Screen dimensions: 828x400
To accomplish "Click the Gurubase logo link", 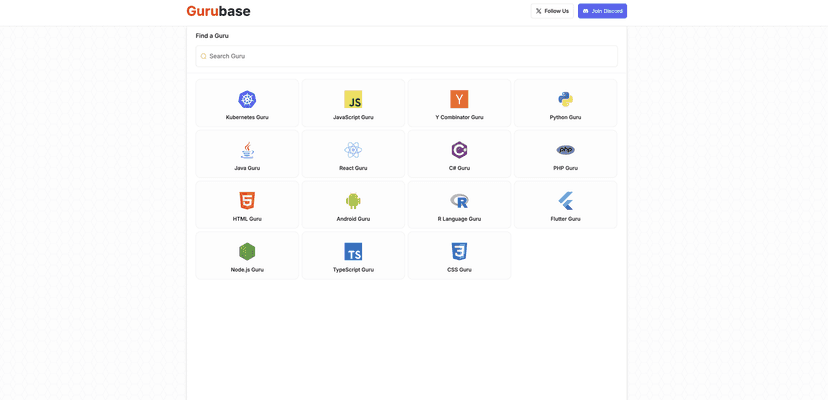I will pos(218,11).
